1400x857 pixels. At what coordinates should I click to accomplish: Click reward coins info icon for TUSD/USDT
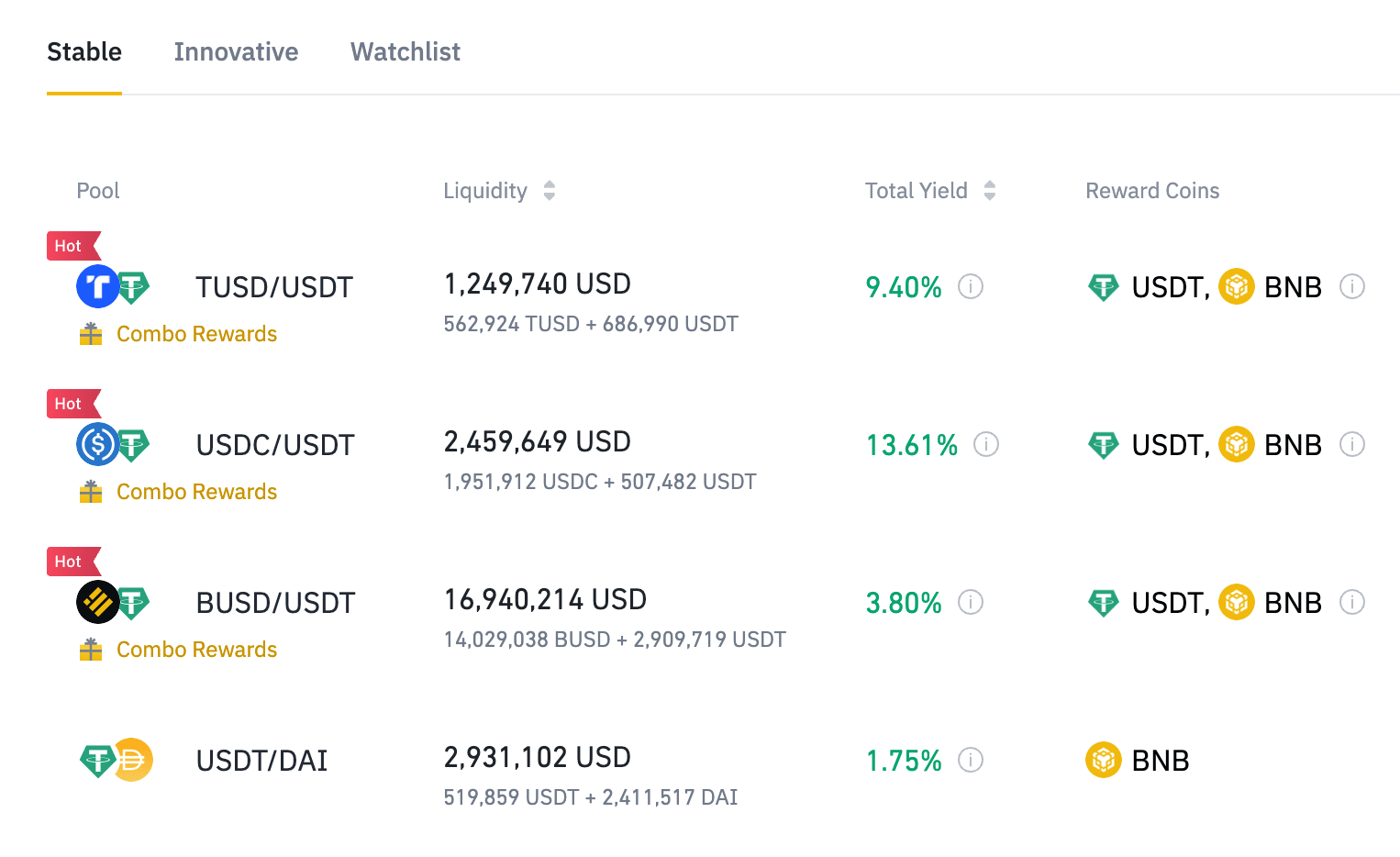pyautogui.click(x=1351, y=286)
